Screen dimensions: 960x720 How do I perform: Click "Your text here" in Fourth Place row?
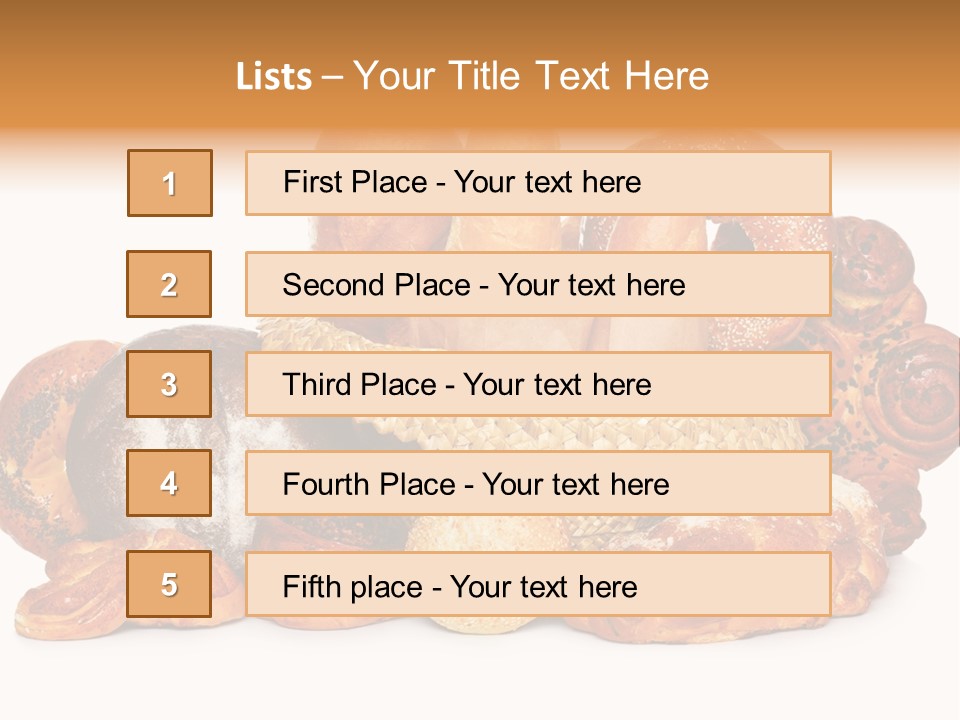pos(576,485)
